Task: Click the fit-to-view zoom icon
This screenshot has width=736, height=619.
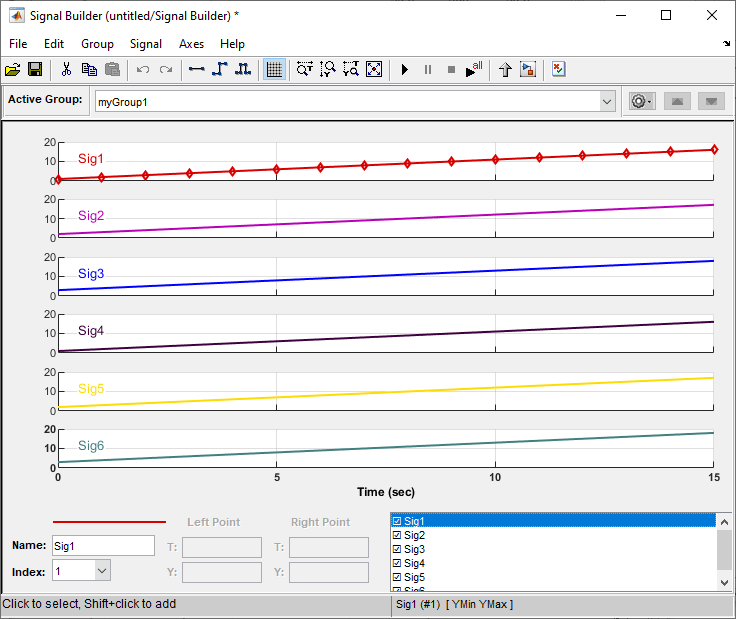Action: pyautogui.click(x=374, y=70)
